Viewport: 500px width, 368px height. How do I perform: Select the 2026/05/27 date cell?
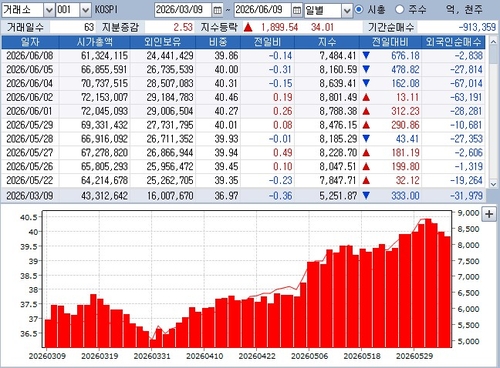tap(30, 153)
